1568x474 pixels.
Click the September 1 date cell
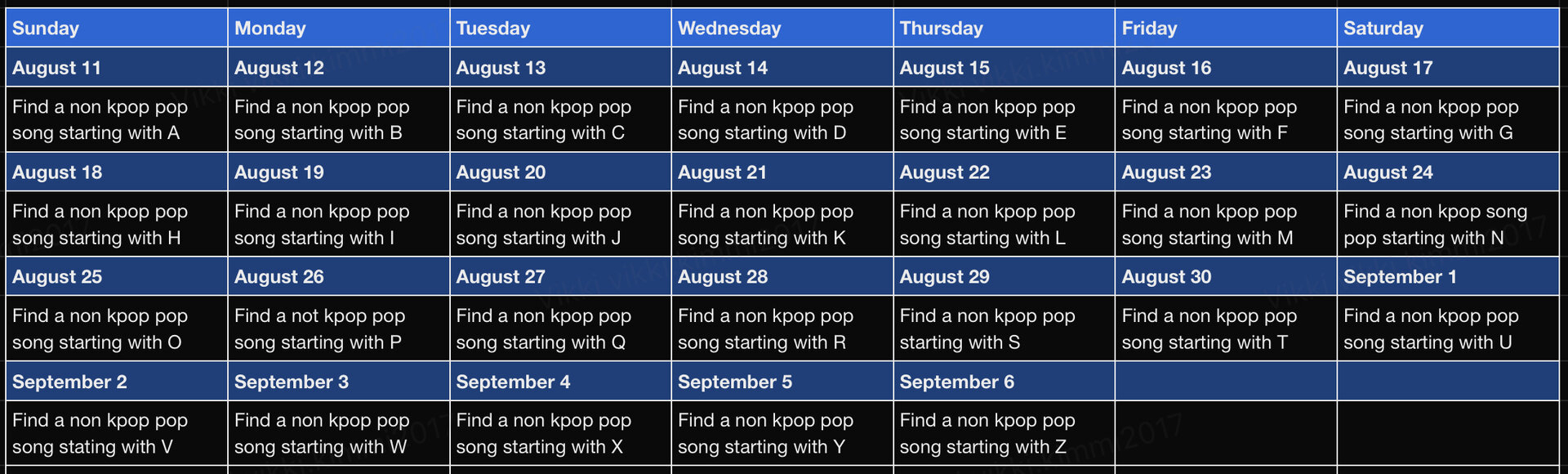(1448, 276)
